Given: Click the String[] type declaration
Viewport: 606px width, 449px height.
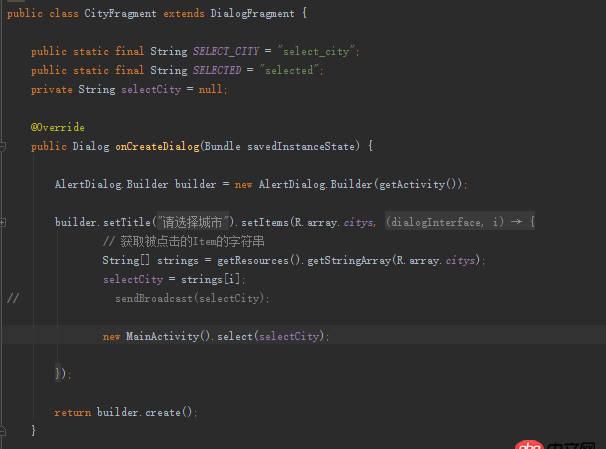Looking at the screenshot, I should pos(126,260).
